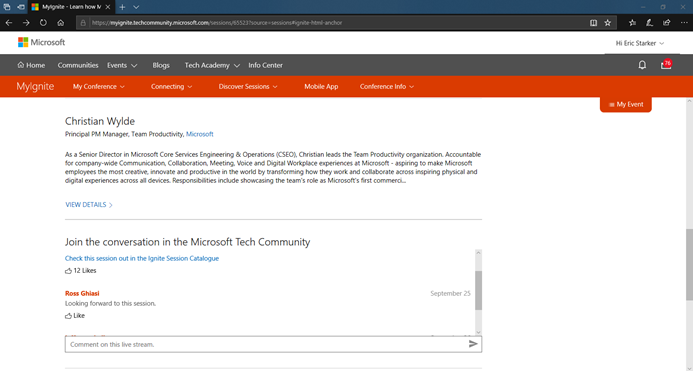
Task: Open notifications bell icon
Action: coord(642,65)
